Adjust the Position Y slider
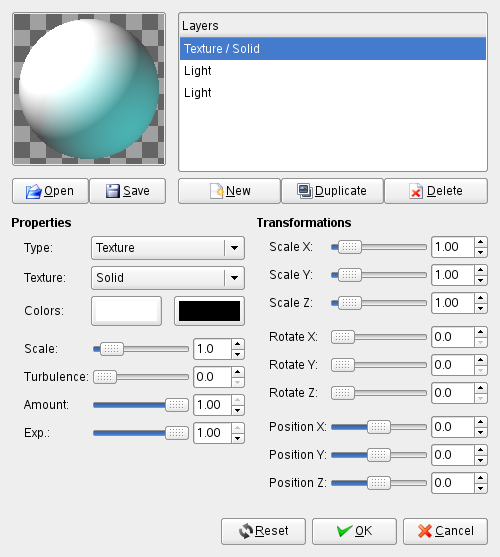This screenshot has height=557, width=500. click(379, 455)
